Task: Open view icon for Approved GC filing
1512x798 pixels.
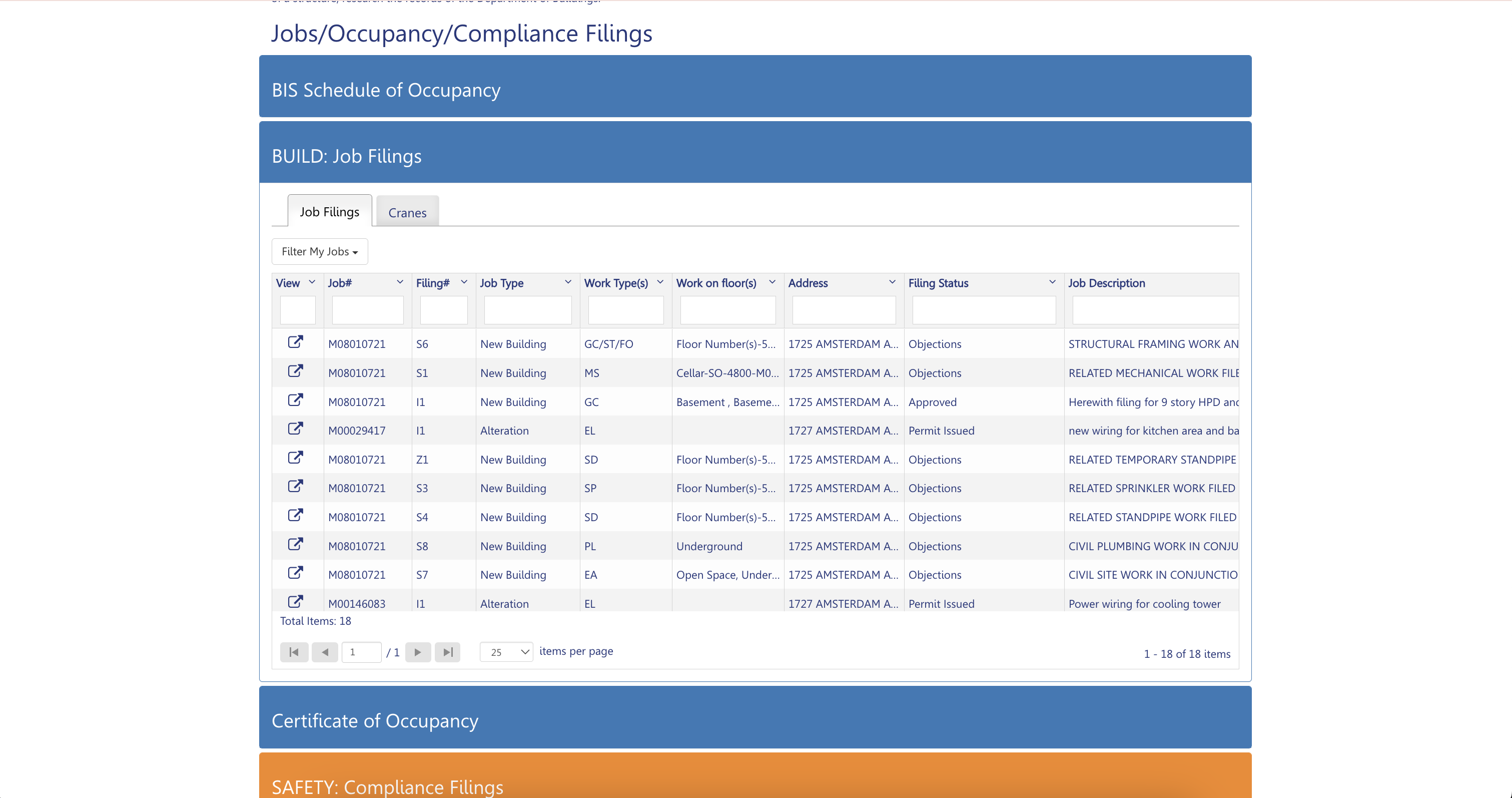Action: coord(295,401)
